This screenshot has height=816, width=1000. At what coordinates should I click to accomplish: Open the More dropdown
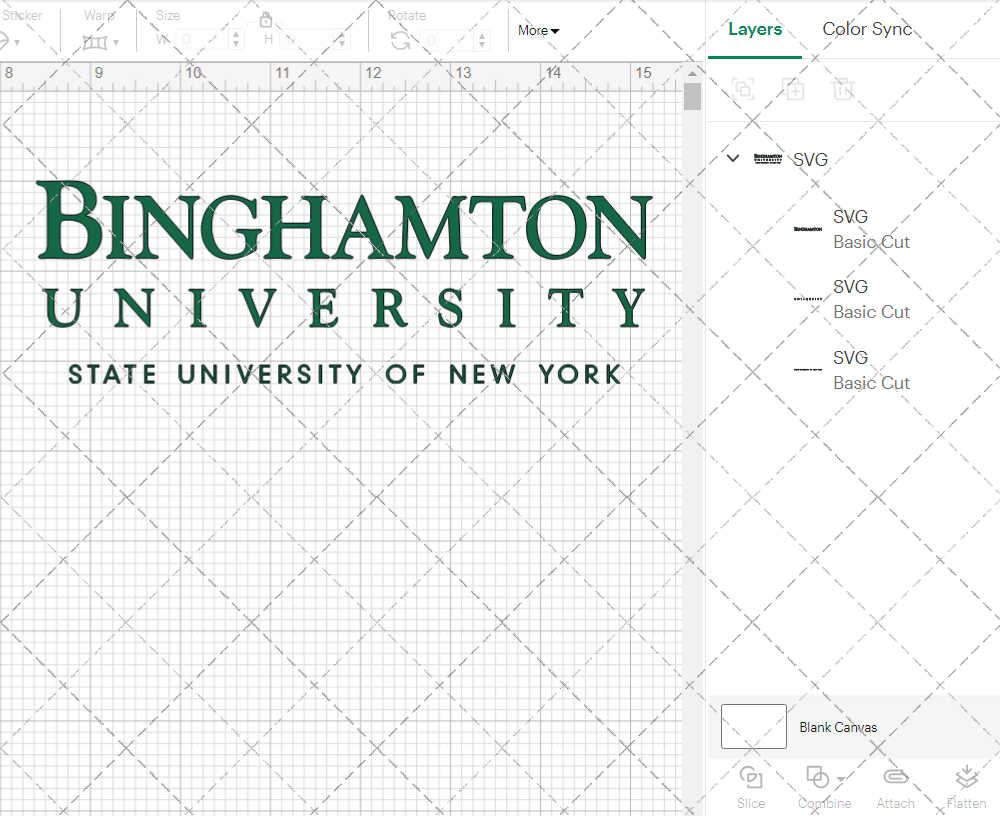tap(537, 31)
